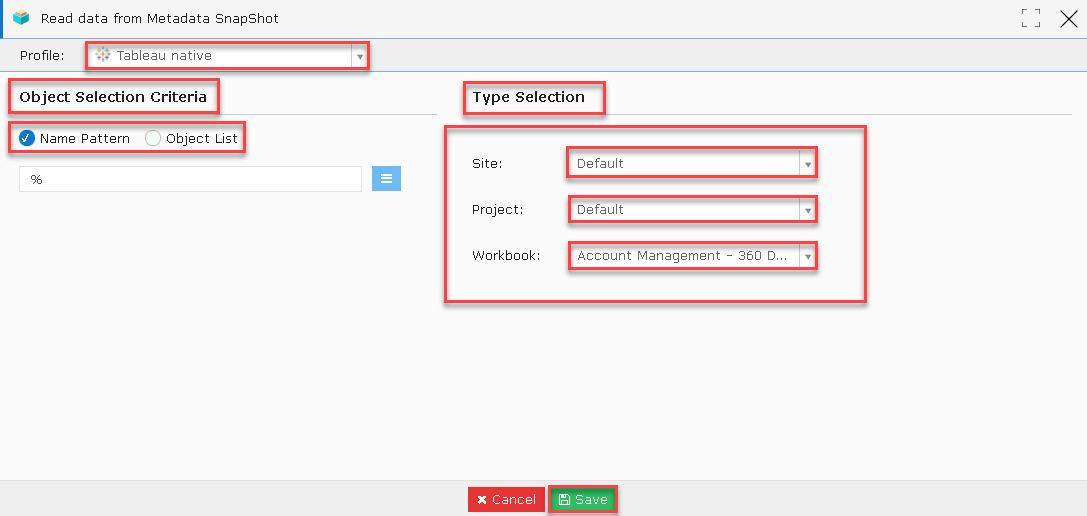Viewport: 1087px width, 516px height.
Task: Click the Object Selection Criteria heading
Action: tap(113, 97)
